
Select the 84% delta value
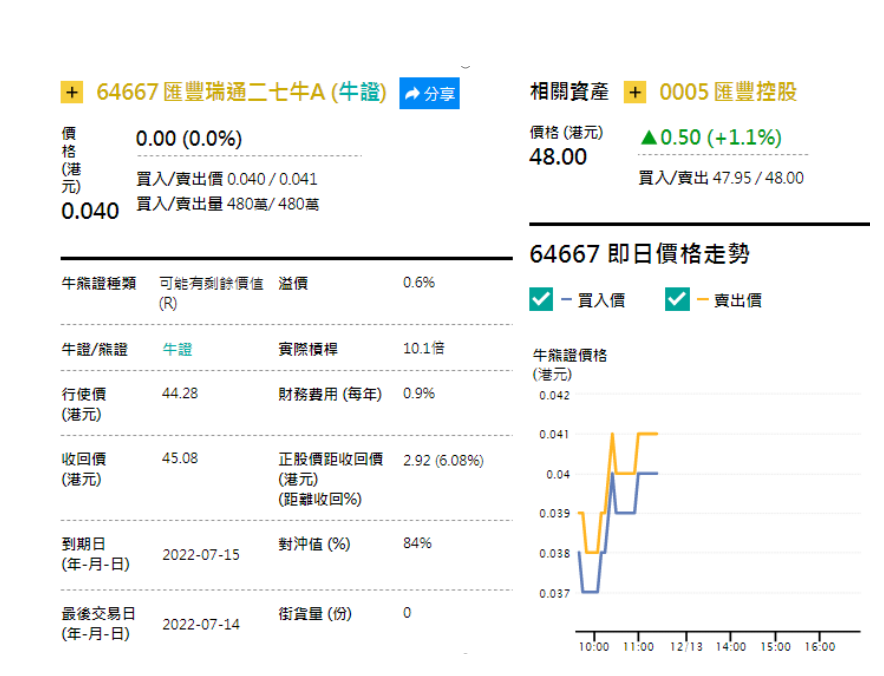[417, 544]
